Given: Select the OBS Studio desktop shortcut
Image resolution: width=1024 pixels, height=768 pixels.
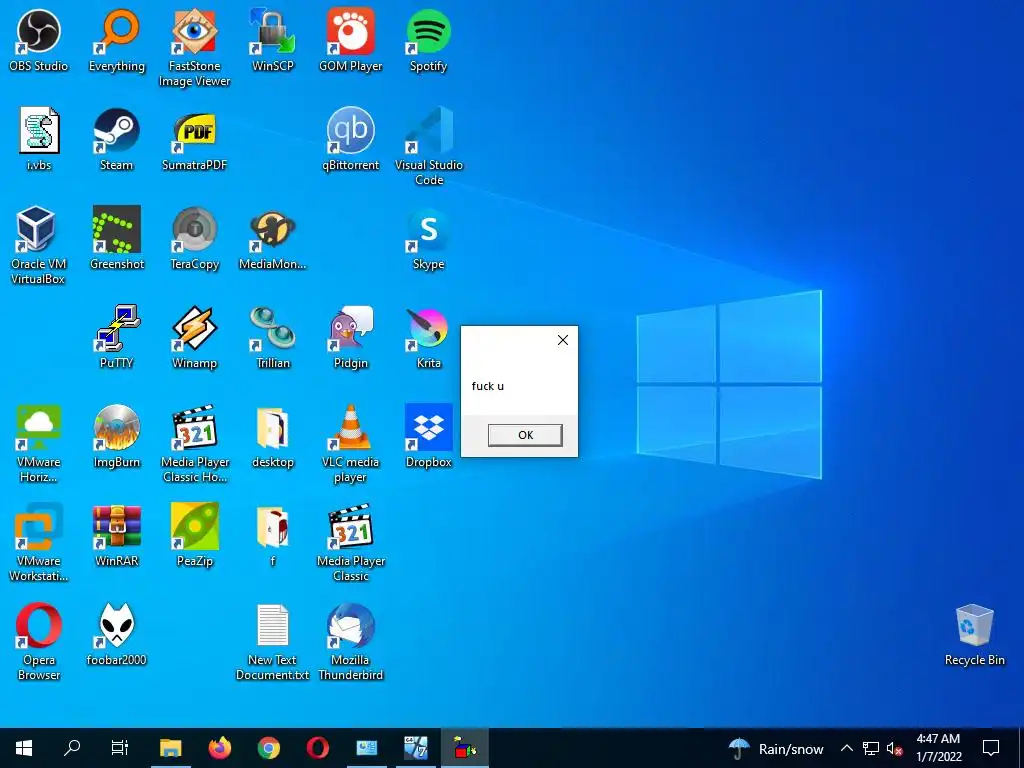Looking at the screenshot, I should (x=39, y=40).
